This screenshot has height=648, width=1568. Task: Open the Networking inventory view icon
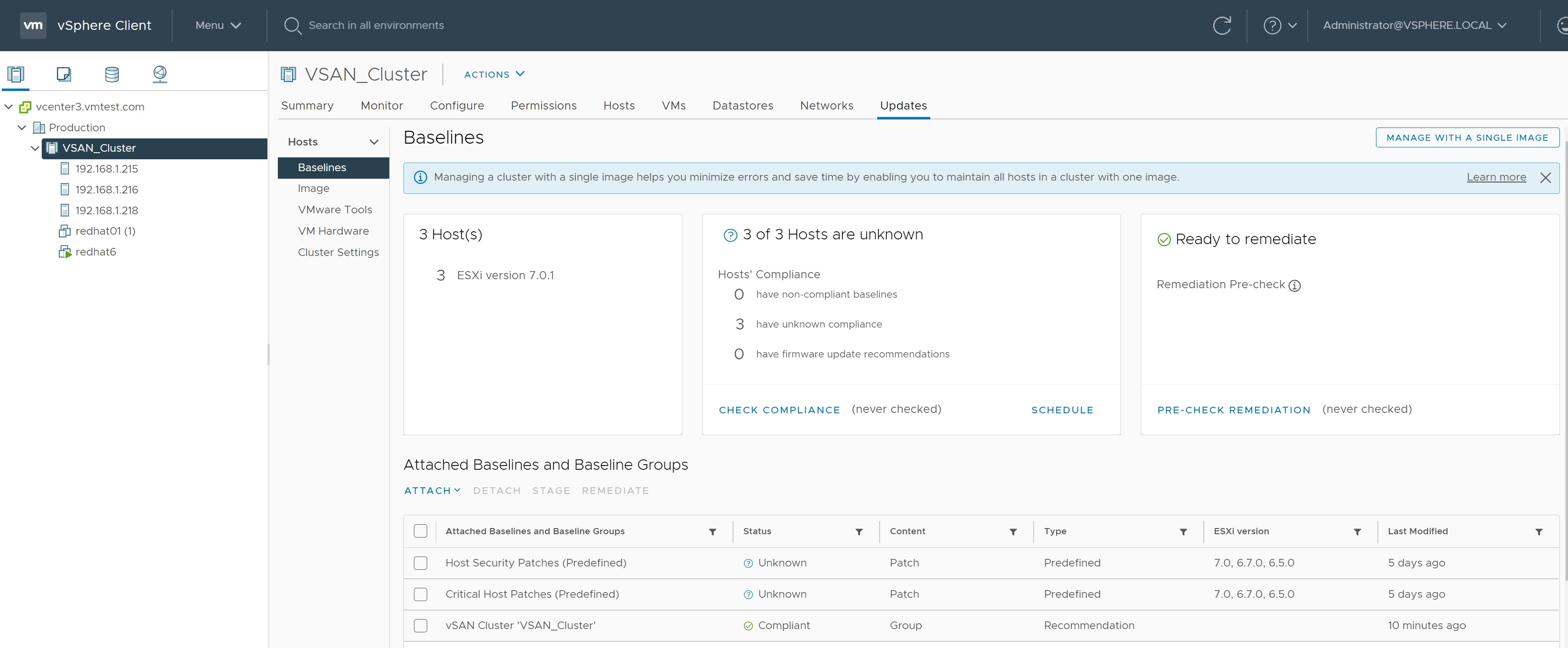pyautogui.click(x=159, y=74)
